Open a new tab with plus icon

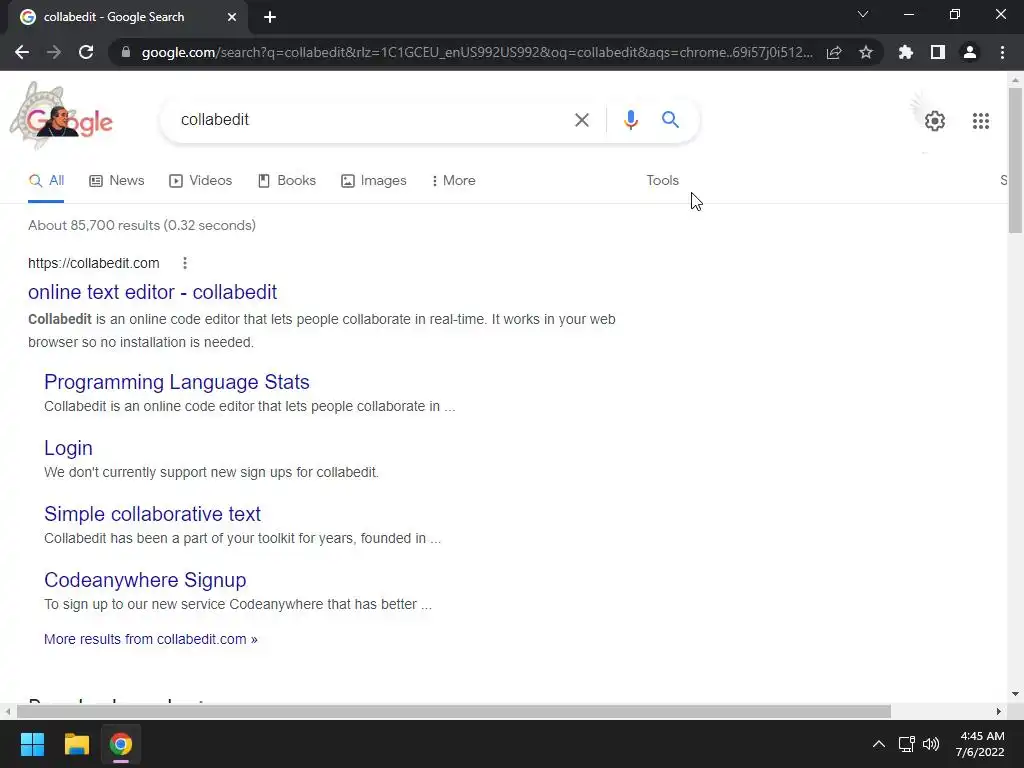270,18
